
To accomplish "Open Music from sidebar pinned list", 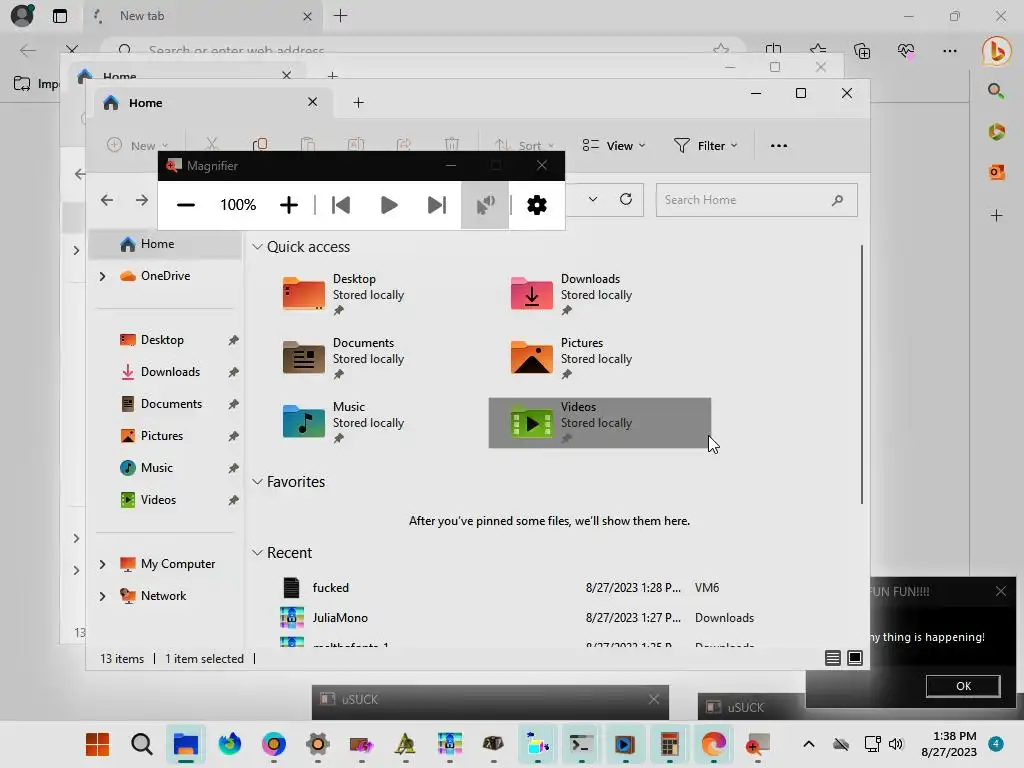I will [x=157, y=468].
